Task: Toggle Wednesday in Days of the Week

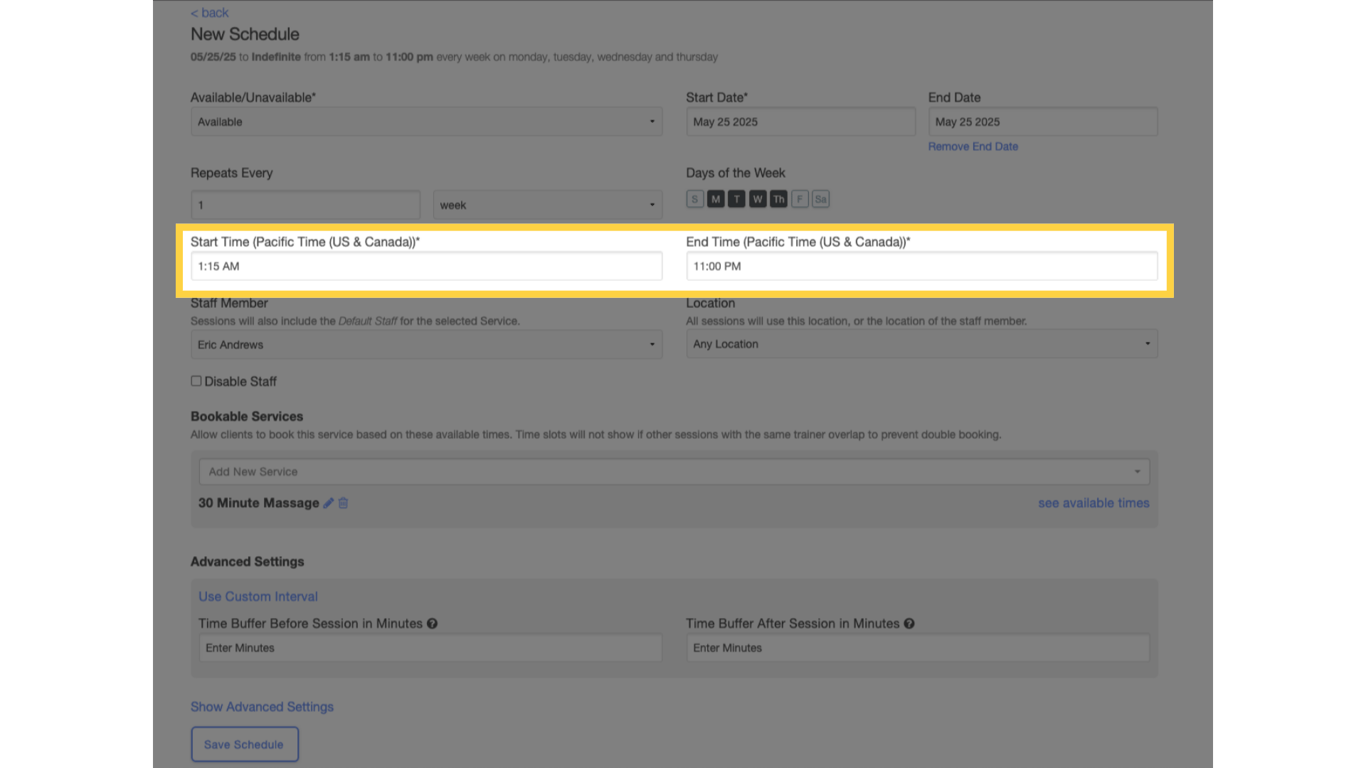Action: (x=758, y=199)
